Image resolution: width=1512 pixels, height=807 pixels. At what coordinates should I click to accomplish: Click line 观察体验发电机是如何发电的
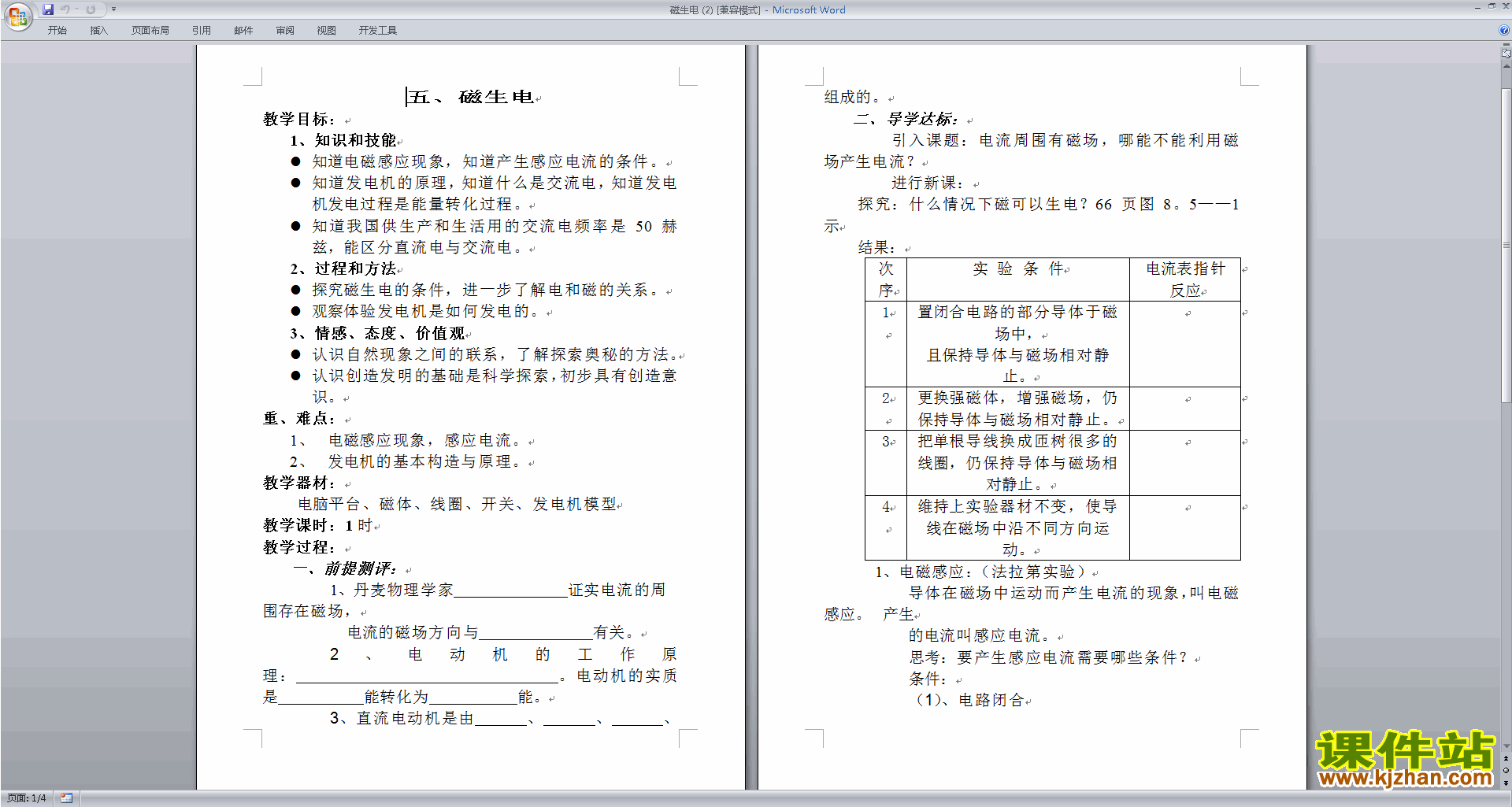426,311
